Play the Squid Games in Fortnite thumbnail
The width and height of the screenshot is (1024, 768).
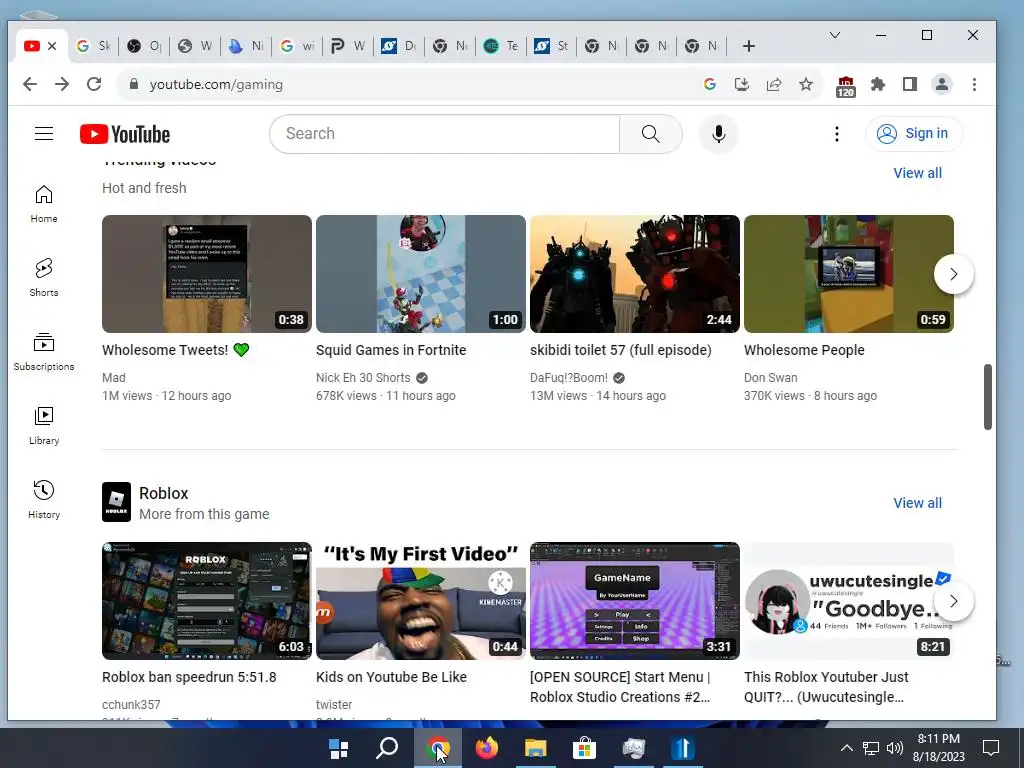(x=421, y=274)
